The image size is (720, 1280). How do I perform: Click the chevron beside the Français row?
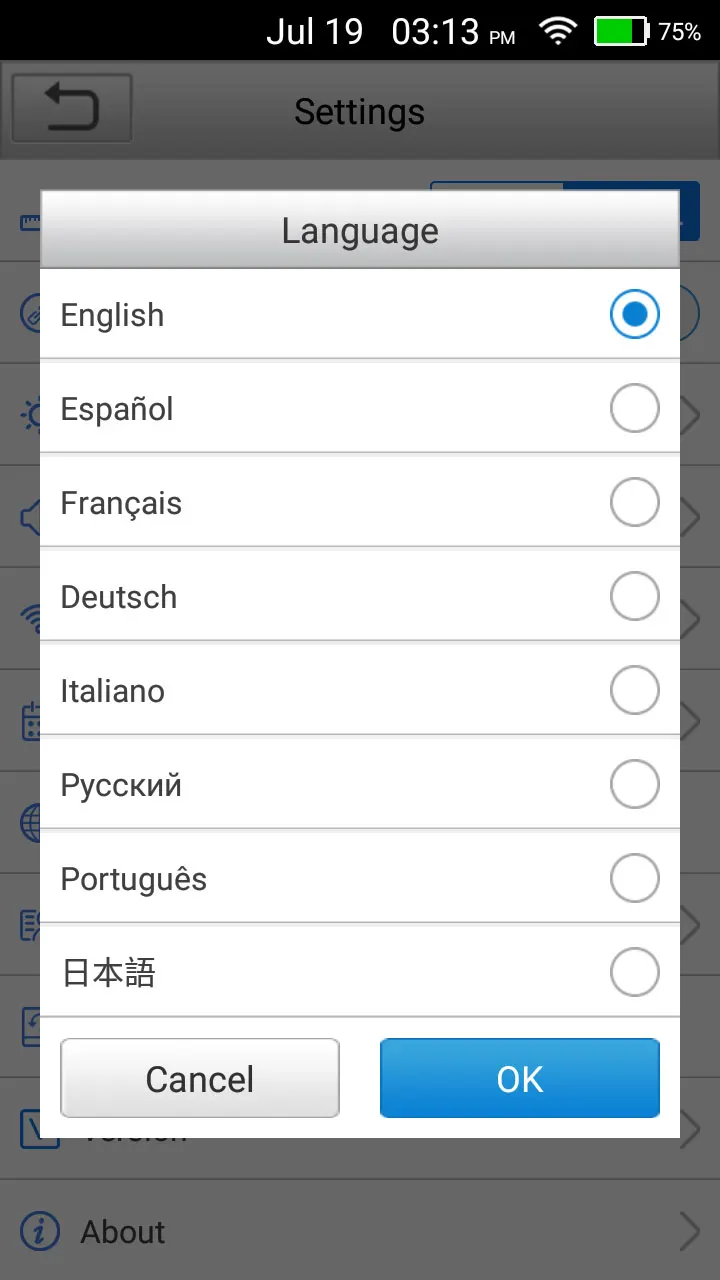coord(691,516)
